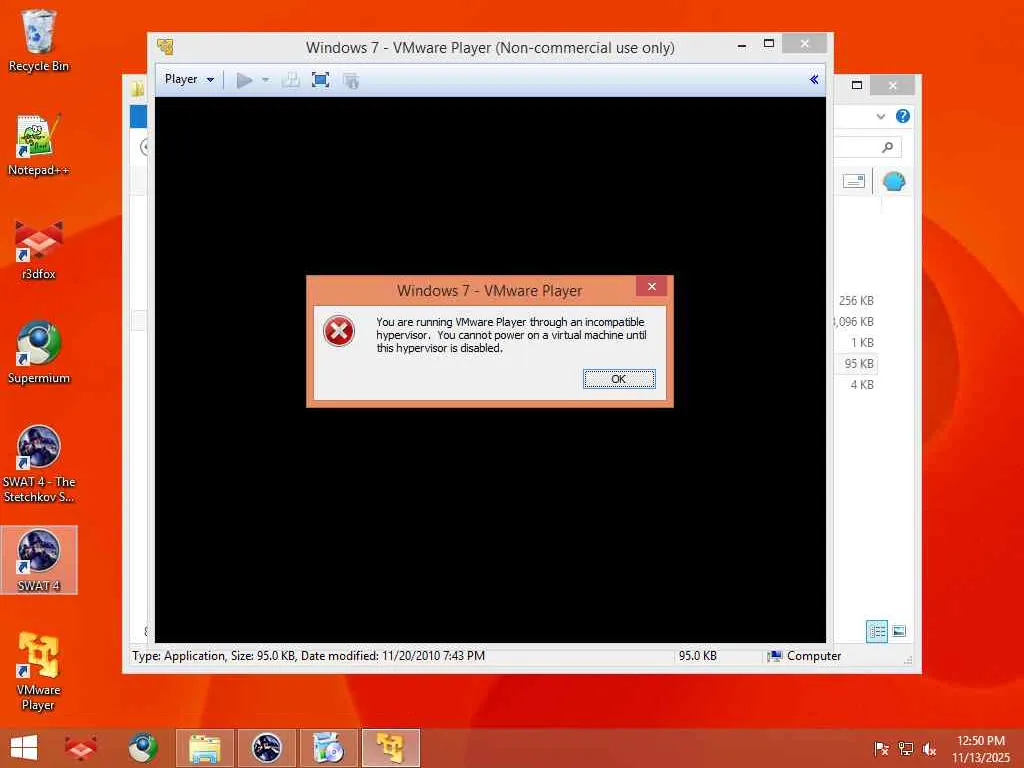
Task: Open the Windows Start button
Action: 24,748
